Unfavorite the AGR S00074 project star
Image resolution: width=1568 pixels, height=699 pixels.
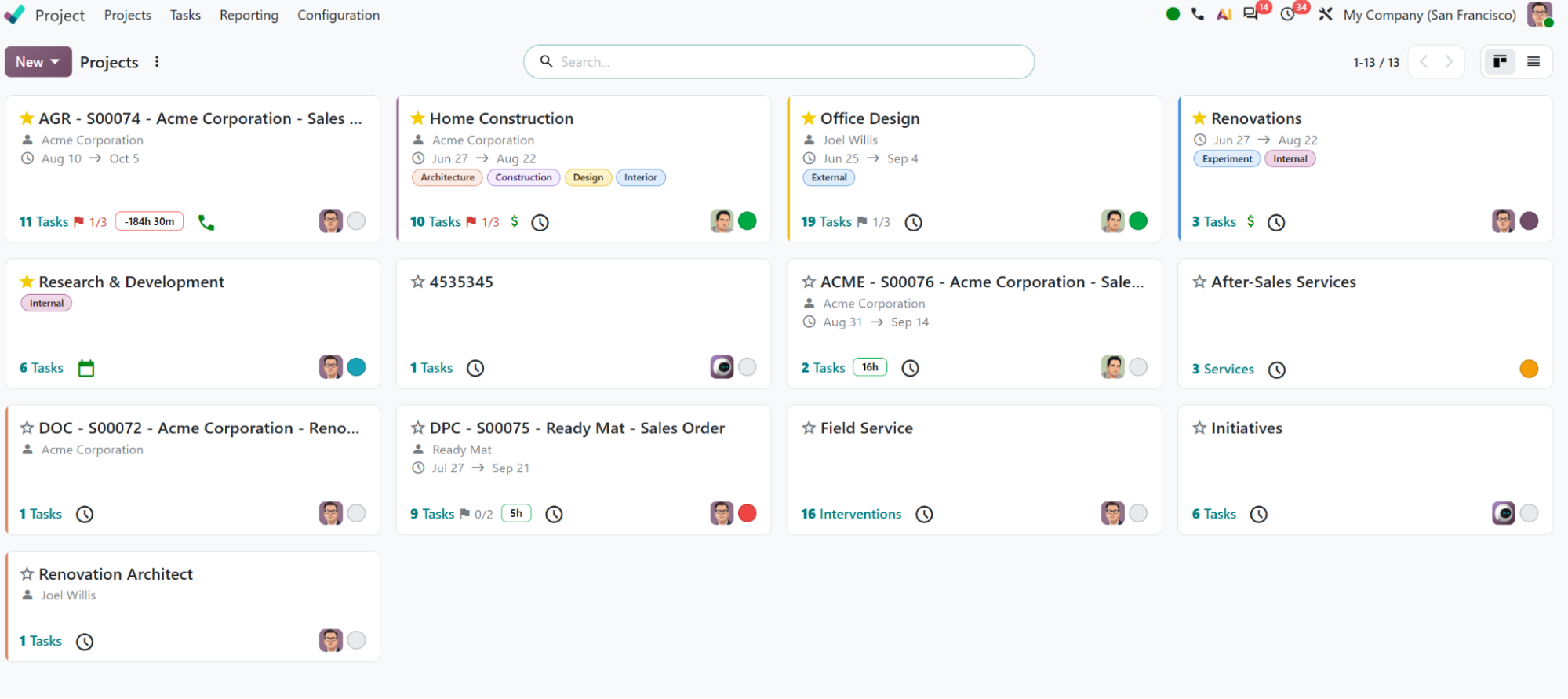27,118
